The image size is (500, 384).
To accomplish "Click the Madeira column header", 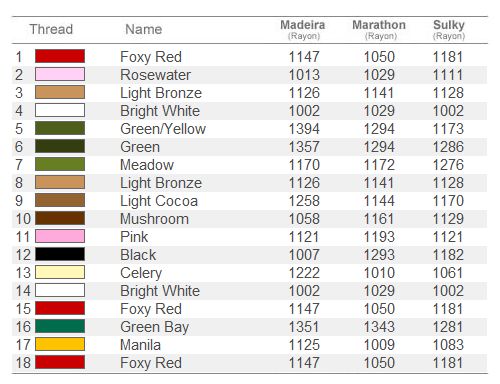I will [303, 29].
